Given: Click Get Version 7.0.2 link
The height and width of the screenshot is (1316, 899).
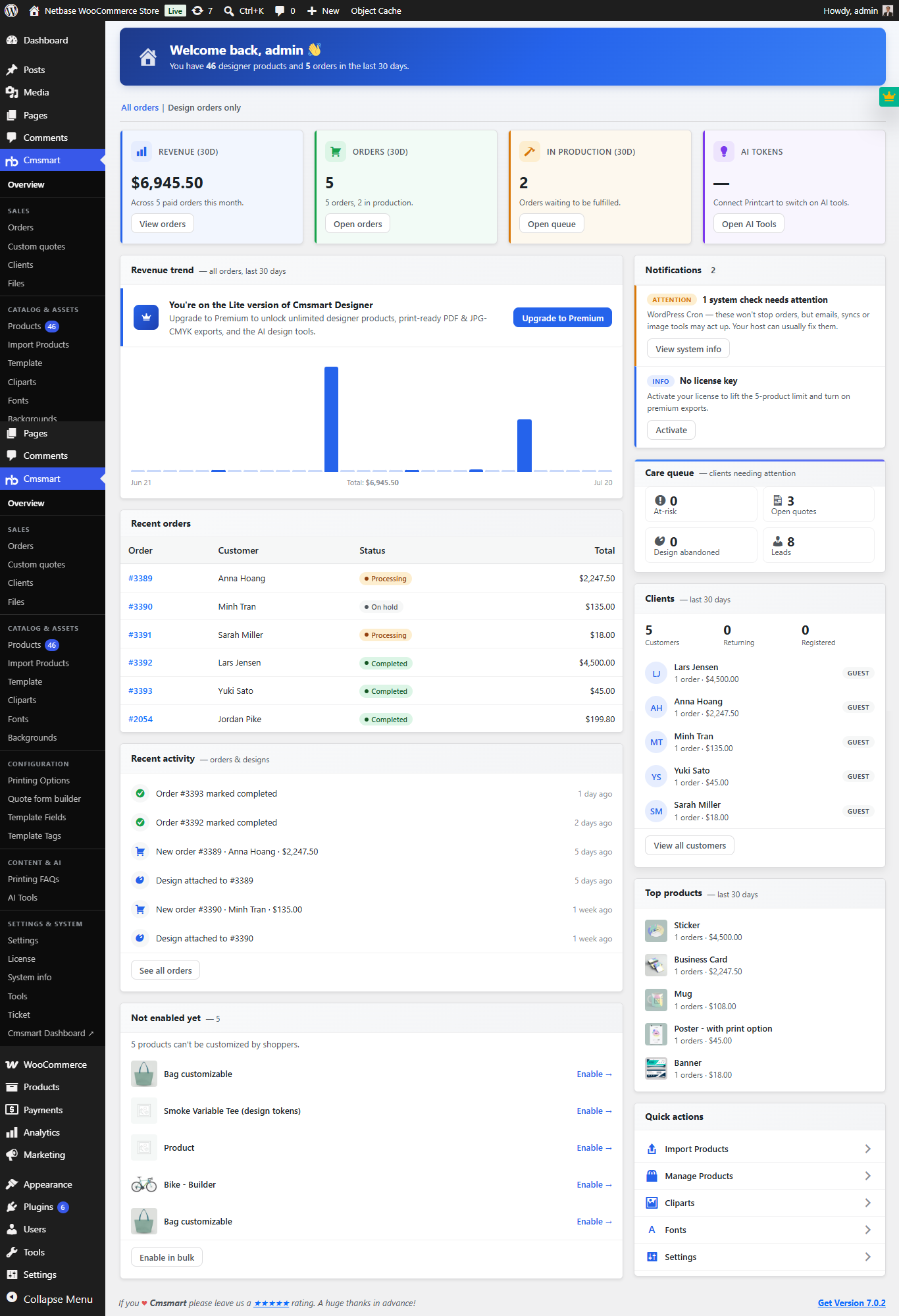Looking at the screenshot, I should point(852,1303).
